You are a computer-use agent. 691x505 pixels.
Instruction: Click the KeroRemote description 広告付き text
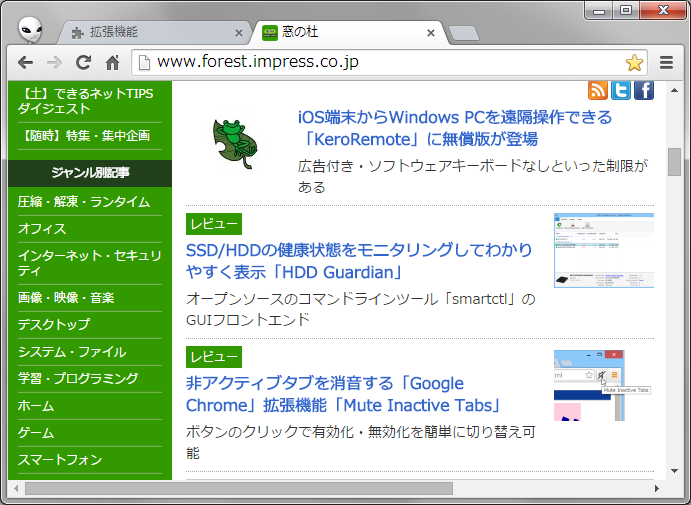tap(472, 176)
